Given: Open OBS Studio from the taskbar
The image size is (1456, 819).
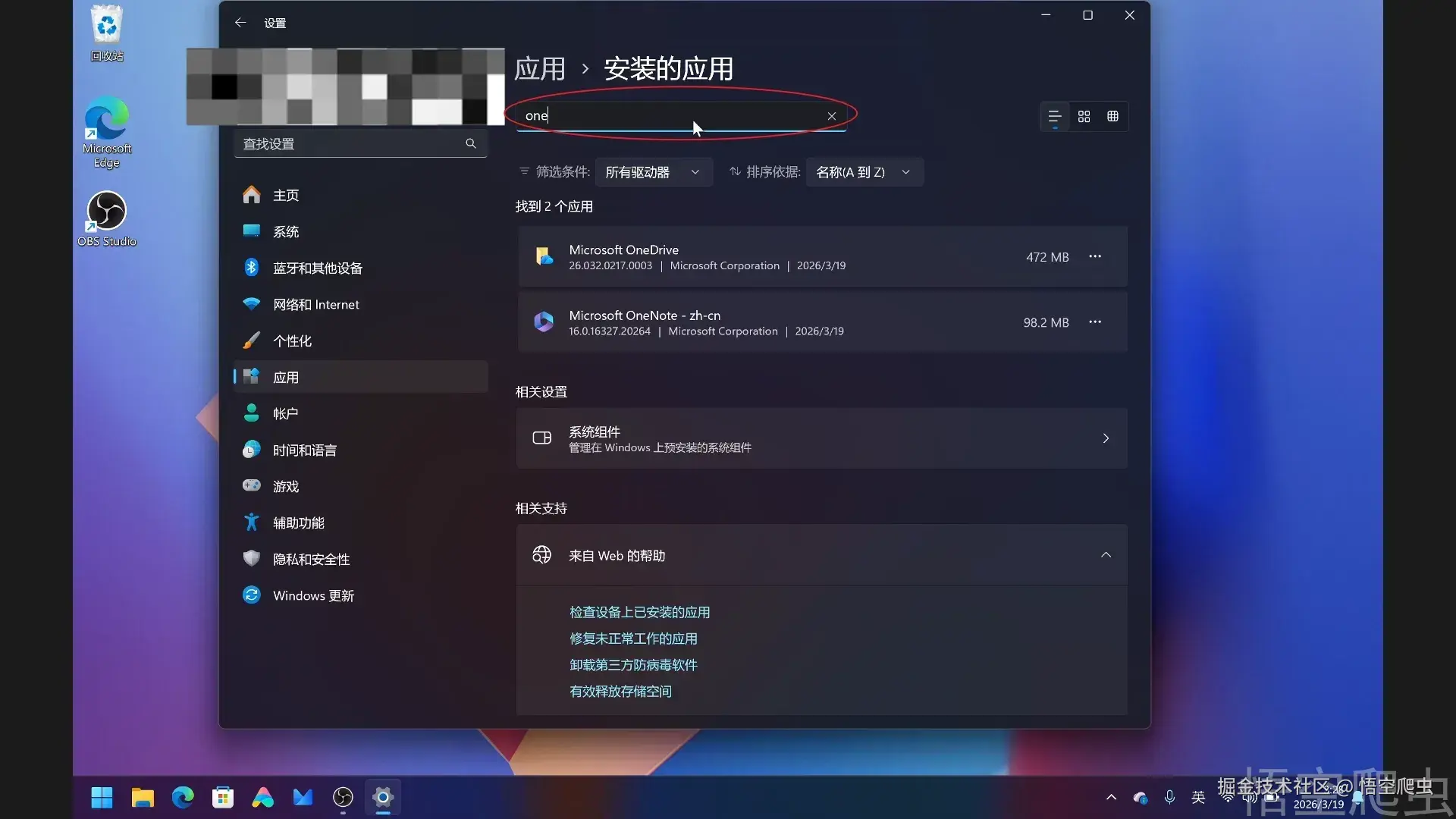Looking at the screenshot, I should 343,797.
